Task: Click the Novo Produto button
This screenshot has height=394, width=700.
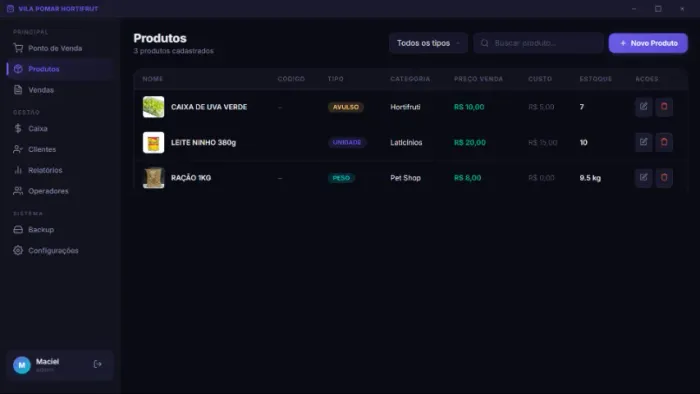Action: pos(648,43)
